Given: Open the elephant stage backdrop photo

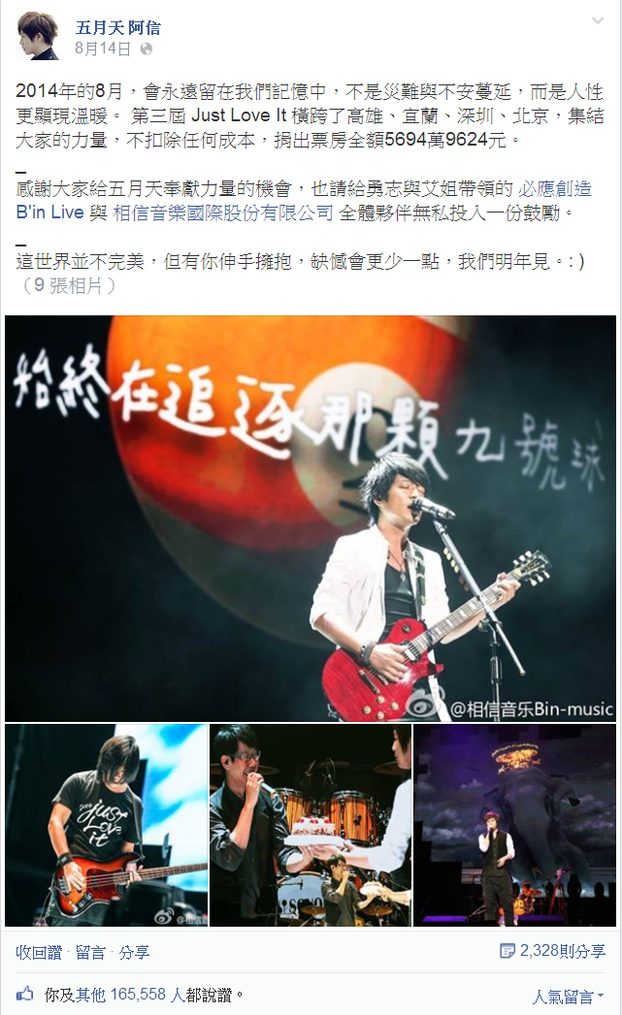Looking at the screenshot, I should [x=515, y=825].
